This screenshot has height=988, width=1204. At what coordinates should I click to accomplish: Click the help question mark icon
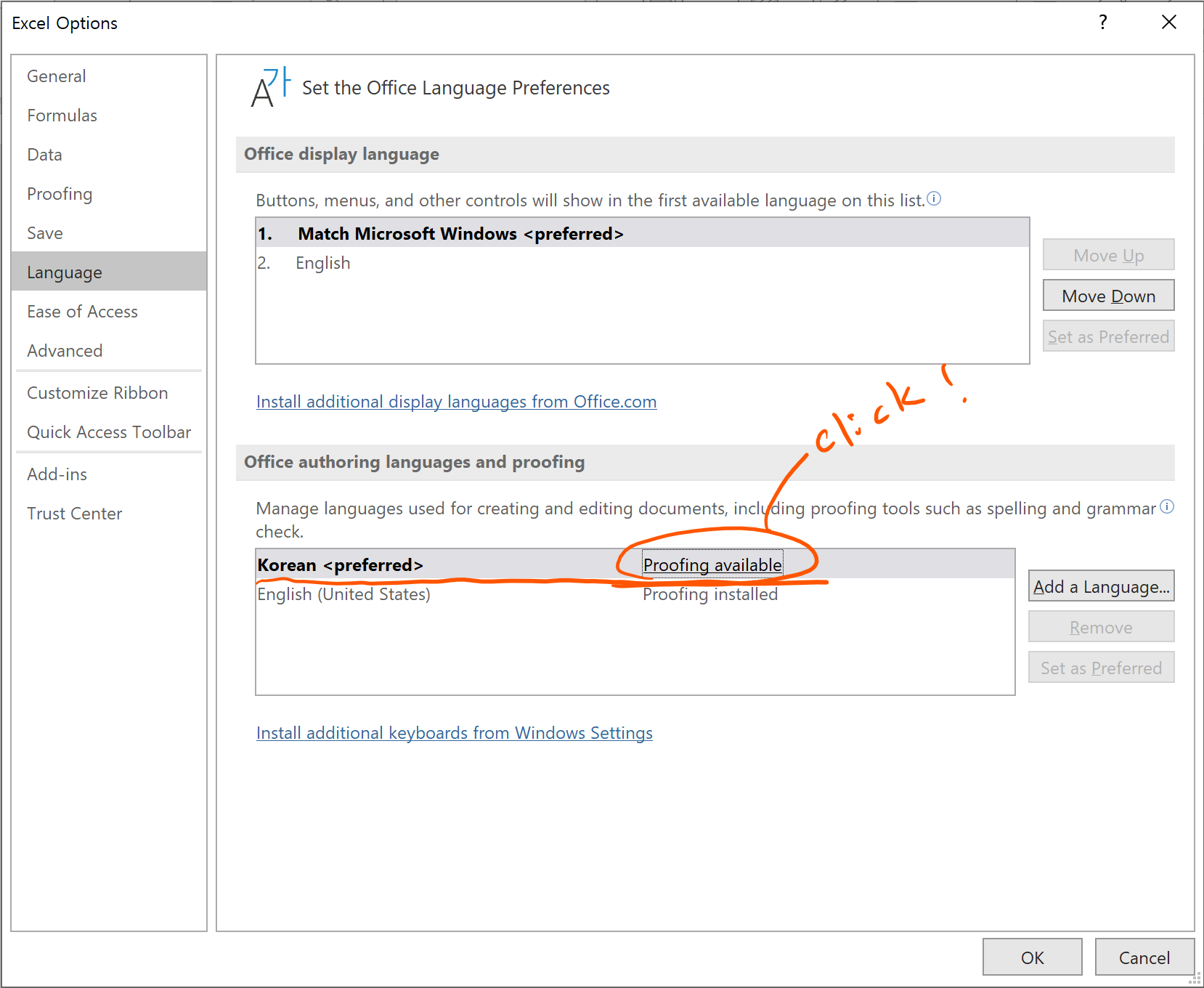coord(1103,23)
